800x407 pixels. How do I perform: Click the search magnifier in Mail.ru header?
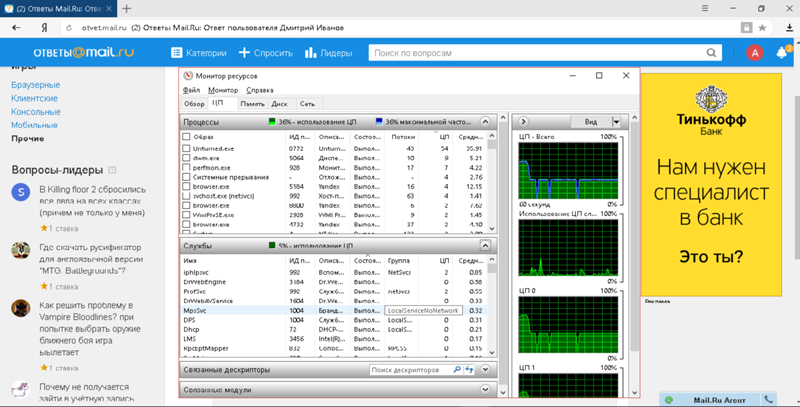[x=711, y=53]
